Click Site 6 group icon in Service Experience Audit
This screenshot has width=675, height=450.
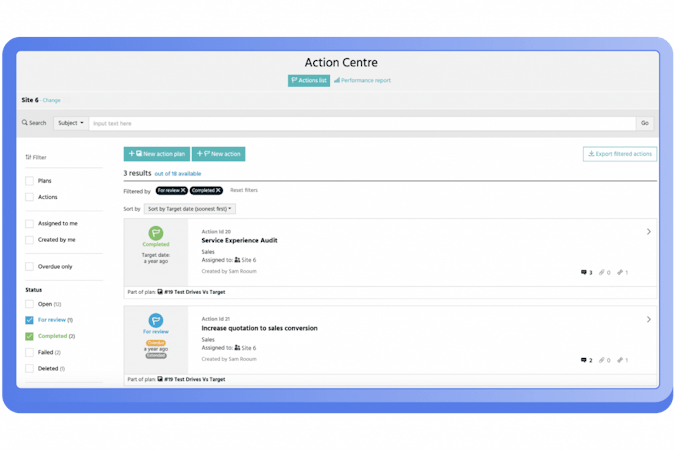pyautogui.click(x=237, y=260)
